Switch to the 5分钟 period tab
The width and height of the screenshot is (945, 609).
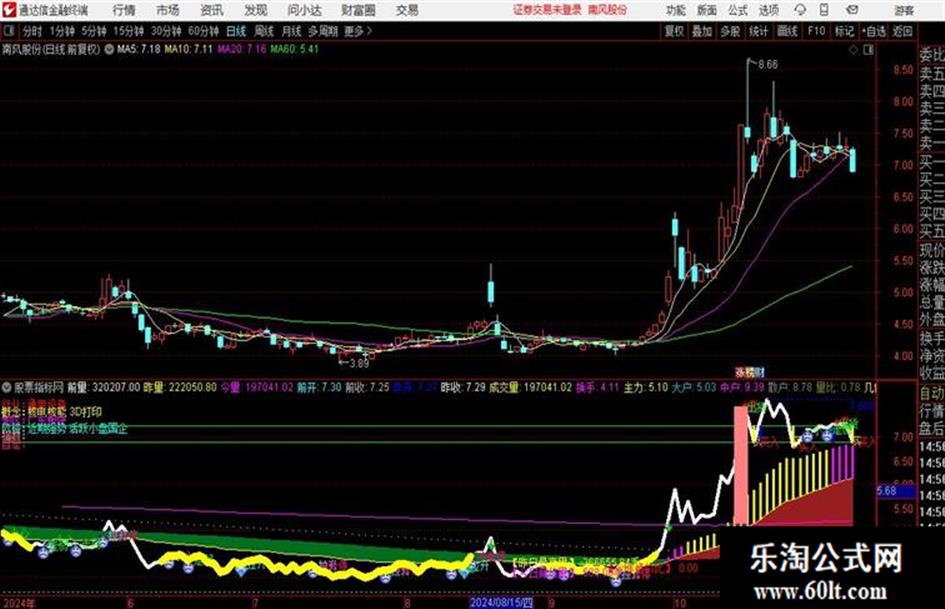pos(93,31)
